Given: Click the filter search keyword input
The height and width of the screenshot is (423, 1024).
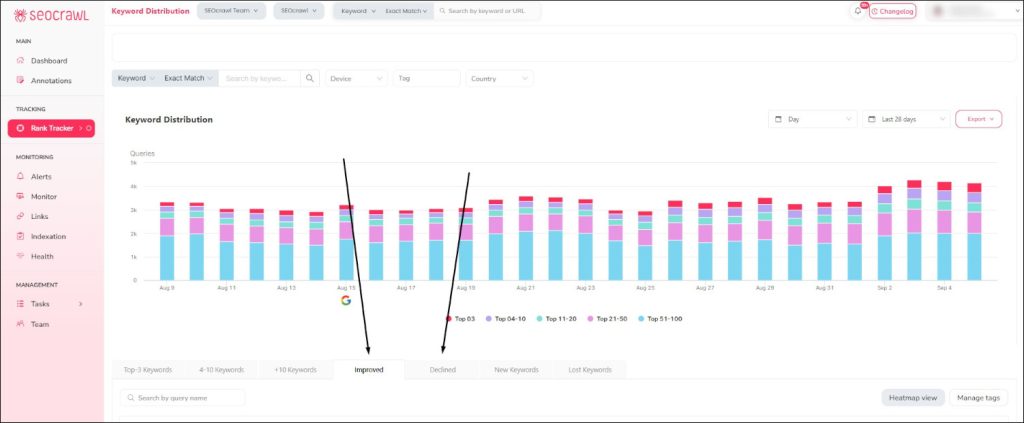Looking at the screenshot, I should 259,78.
